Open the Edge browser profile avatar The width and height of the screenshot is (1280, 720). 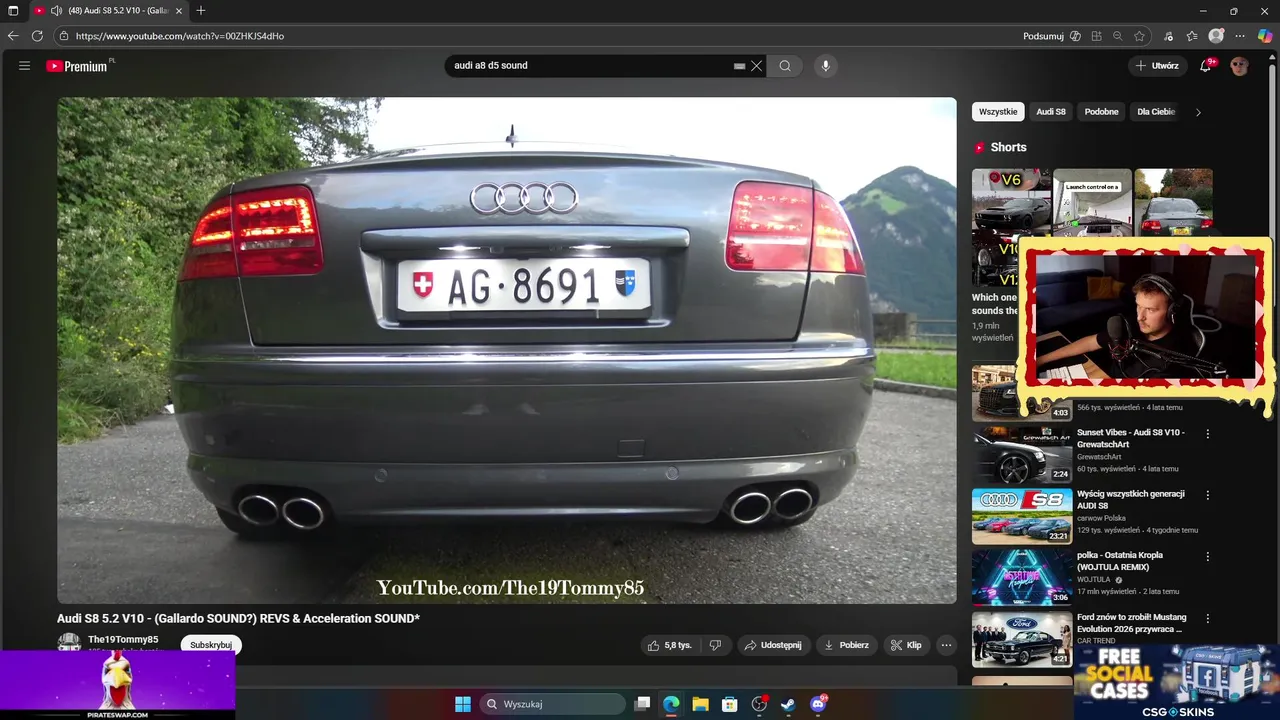(x=1216, y=36)
